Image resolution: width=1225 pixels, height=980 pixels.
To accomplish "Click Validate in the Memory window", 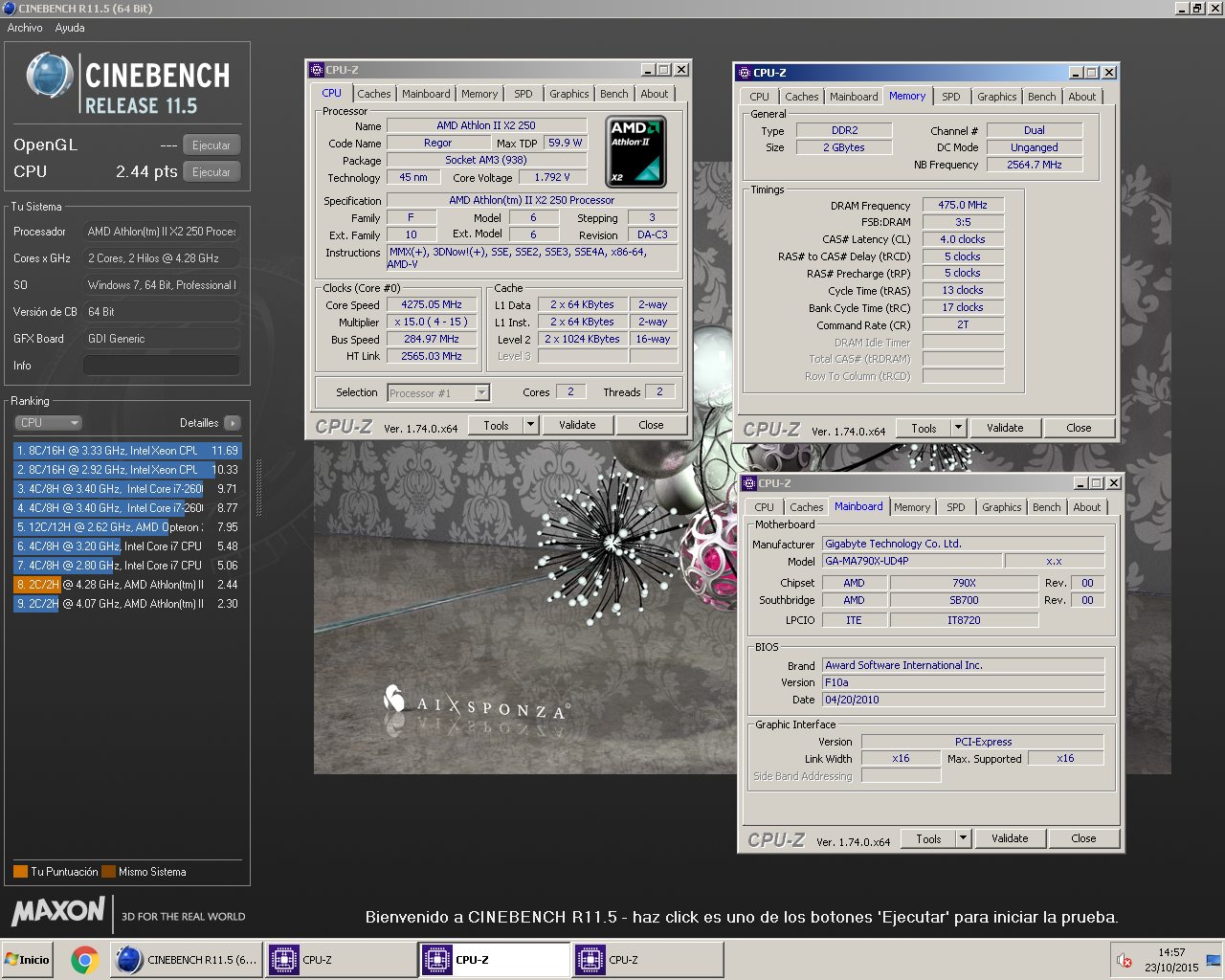I will [x=1005, y=429].
